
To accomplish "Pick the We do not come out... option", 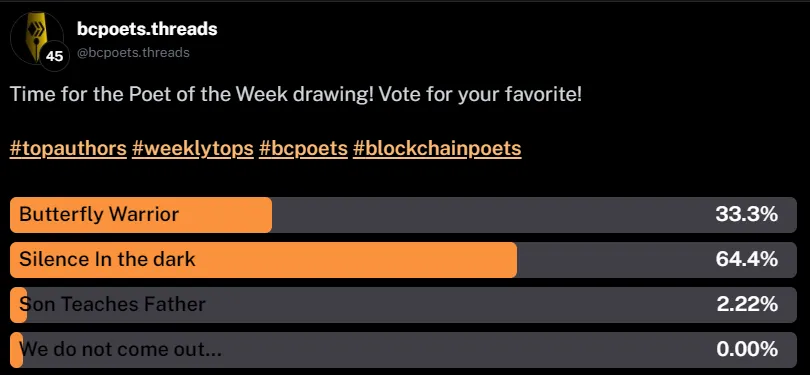I will click(403, 350).
